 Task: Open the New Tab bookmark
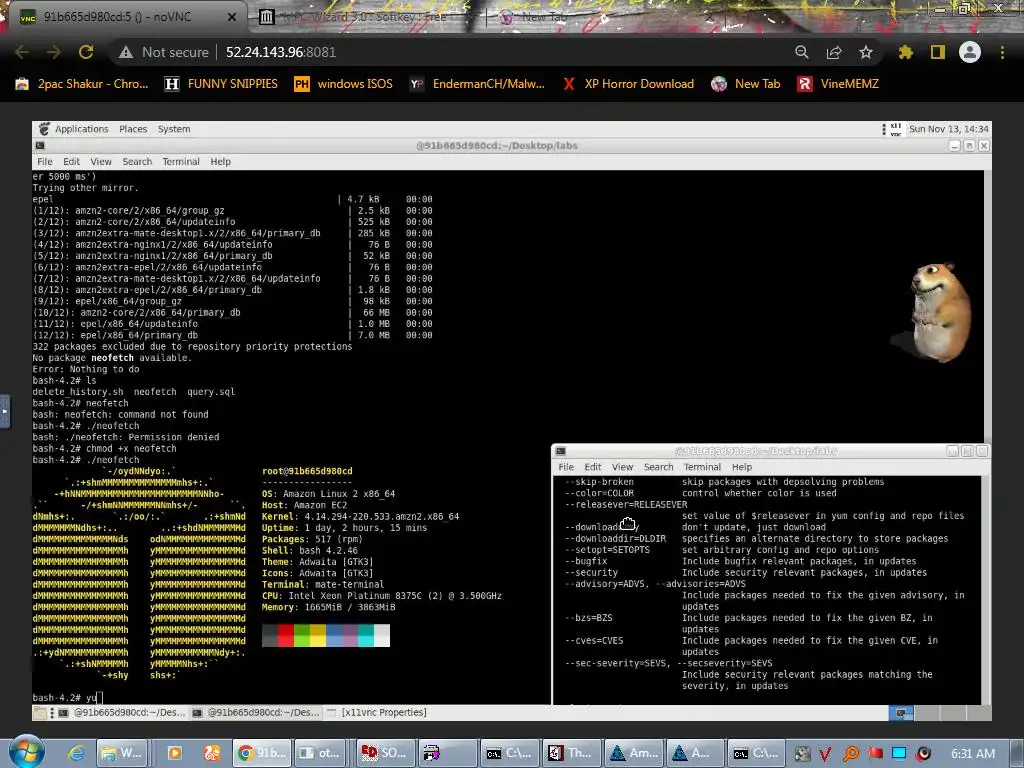(x=746, y=84)
